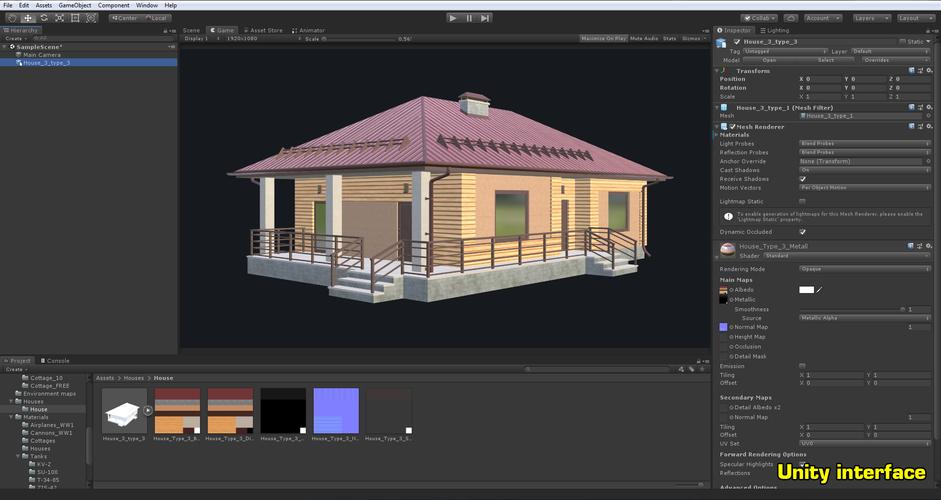Viewport: 941px width, 500px height.
Task: Click the Step forward button
Action: (485, 18)
